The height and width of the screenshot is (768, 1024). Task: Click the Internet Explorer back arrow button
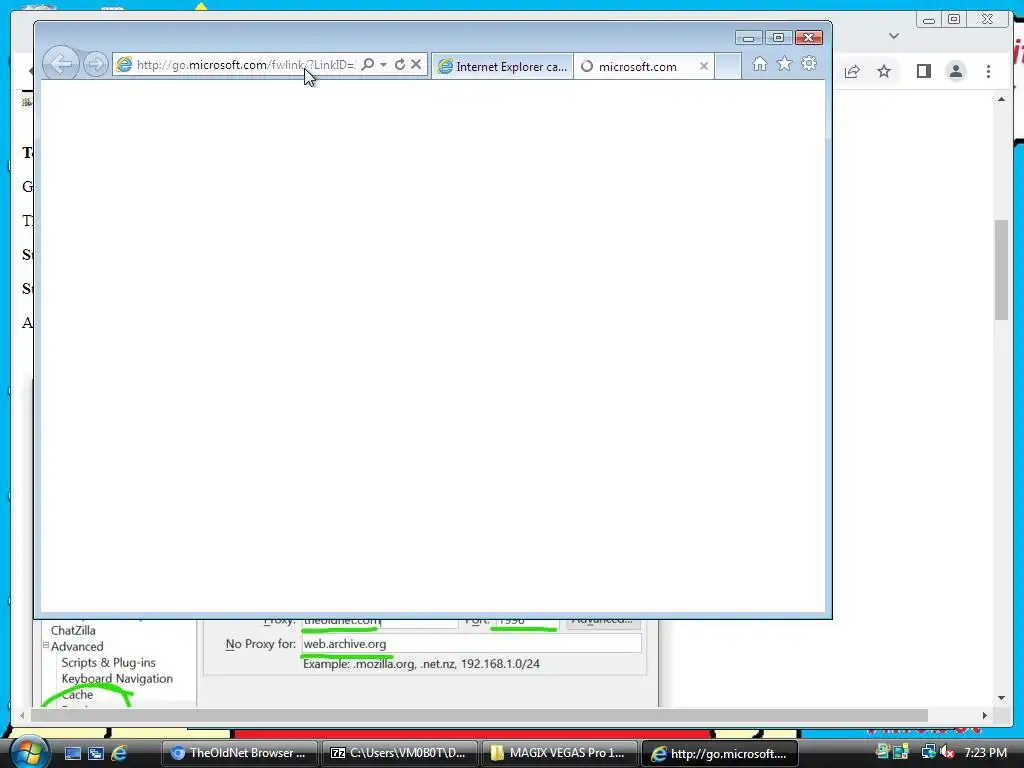coord(61,64)
